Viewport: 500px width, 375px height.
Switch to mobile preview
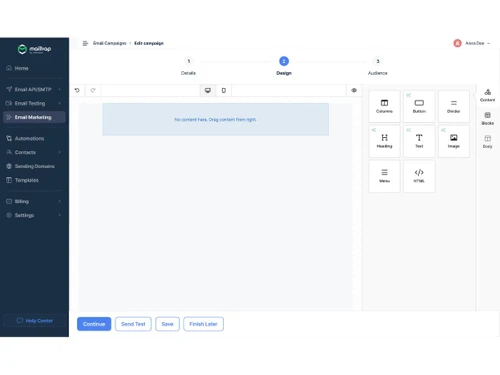point(224,90)
